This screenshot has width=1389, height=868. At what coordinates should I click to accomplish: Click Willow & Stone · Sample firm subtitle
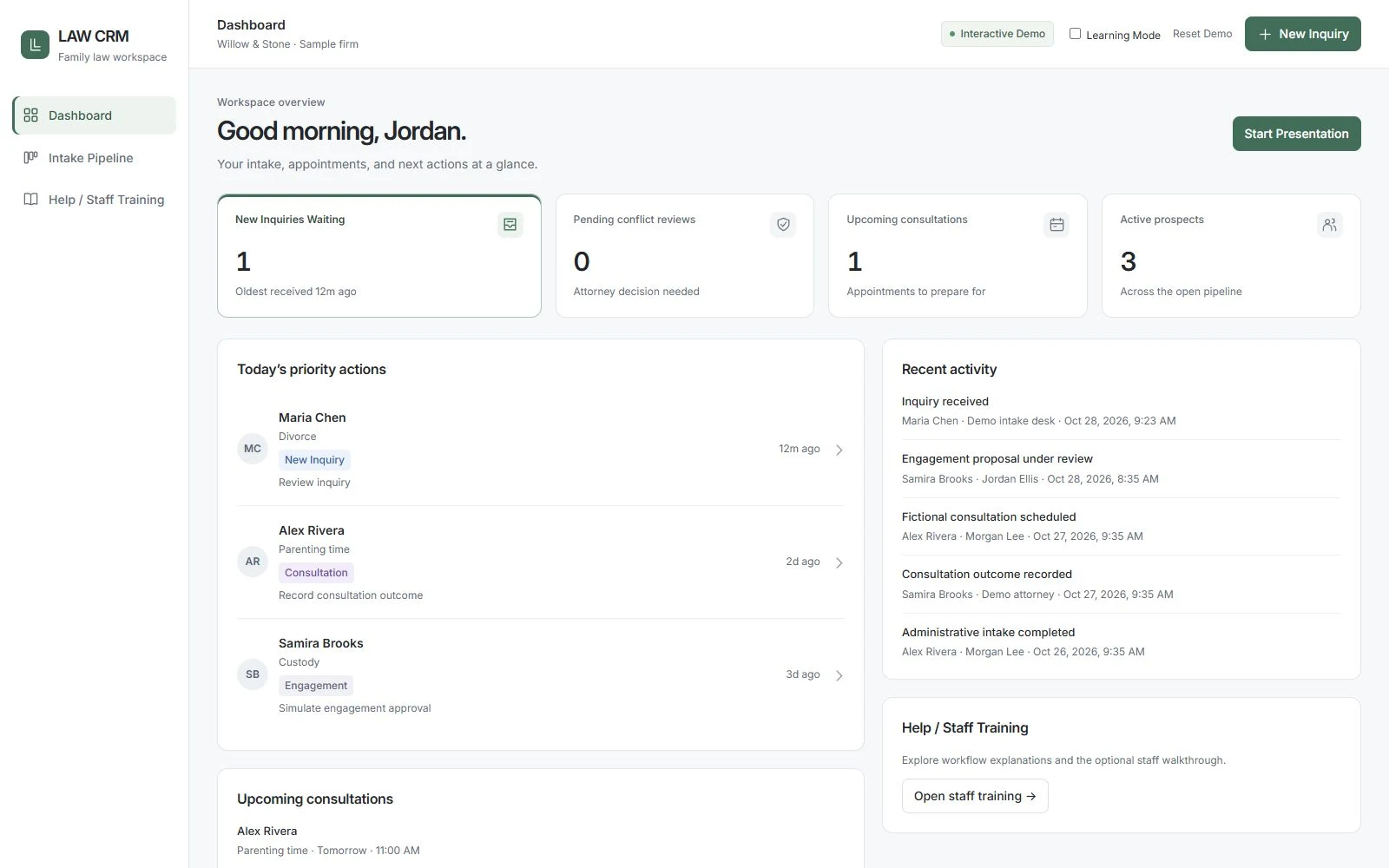287,44
